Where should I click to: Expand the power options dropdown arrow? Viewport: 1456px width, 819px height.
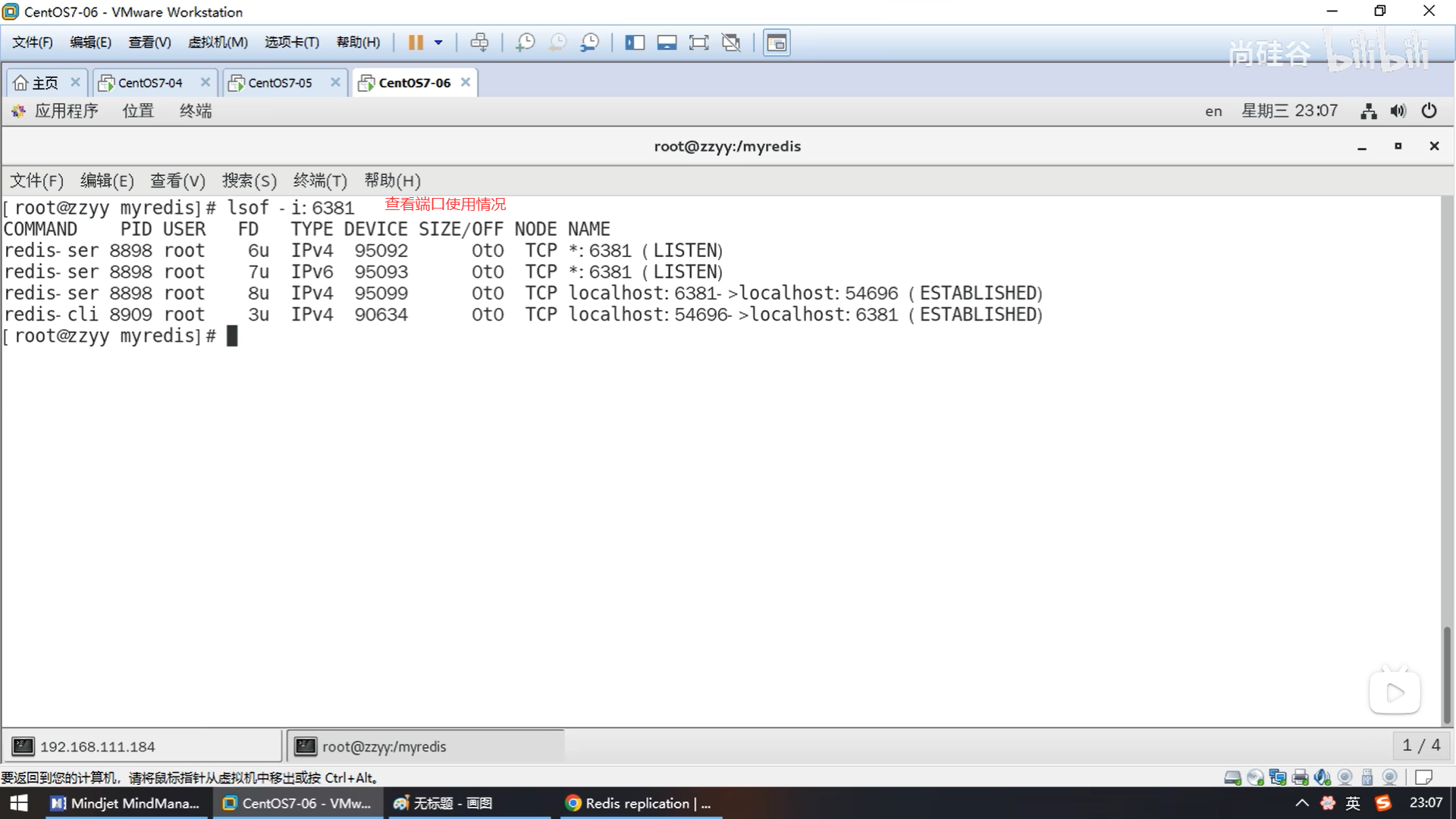point(438,42)
